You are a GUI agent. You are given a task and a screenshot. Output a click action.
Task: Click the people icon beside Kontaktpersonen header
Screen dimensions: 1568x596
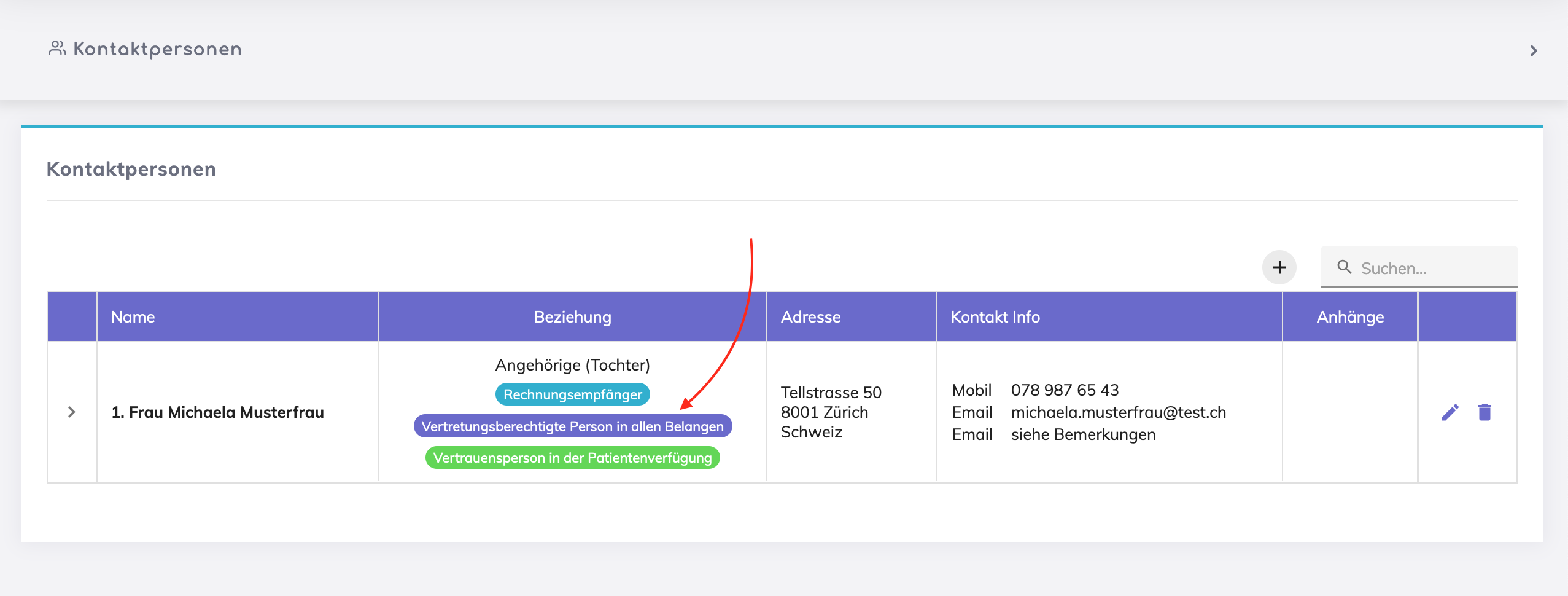click(x=57, y=49)
